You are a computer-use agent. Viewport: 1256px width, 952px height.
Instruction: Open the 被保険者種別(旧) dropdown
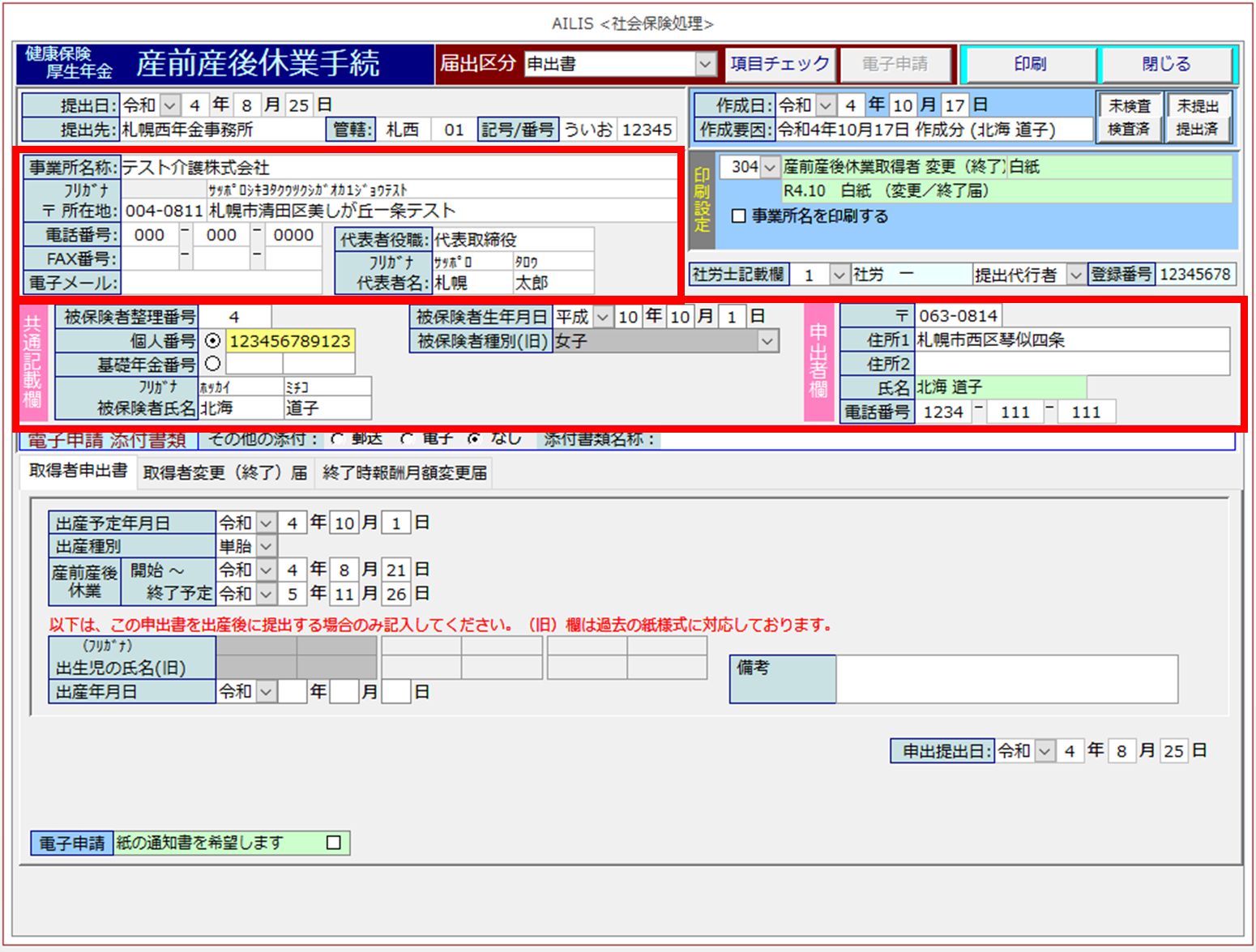(x=767, y=342)
